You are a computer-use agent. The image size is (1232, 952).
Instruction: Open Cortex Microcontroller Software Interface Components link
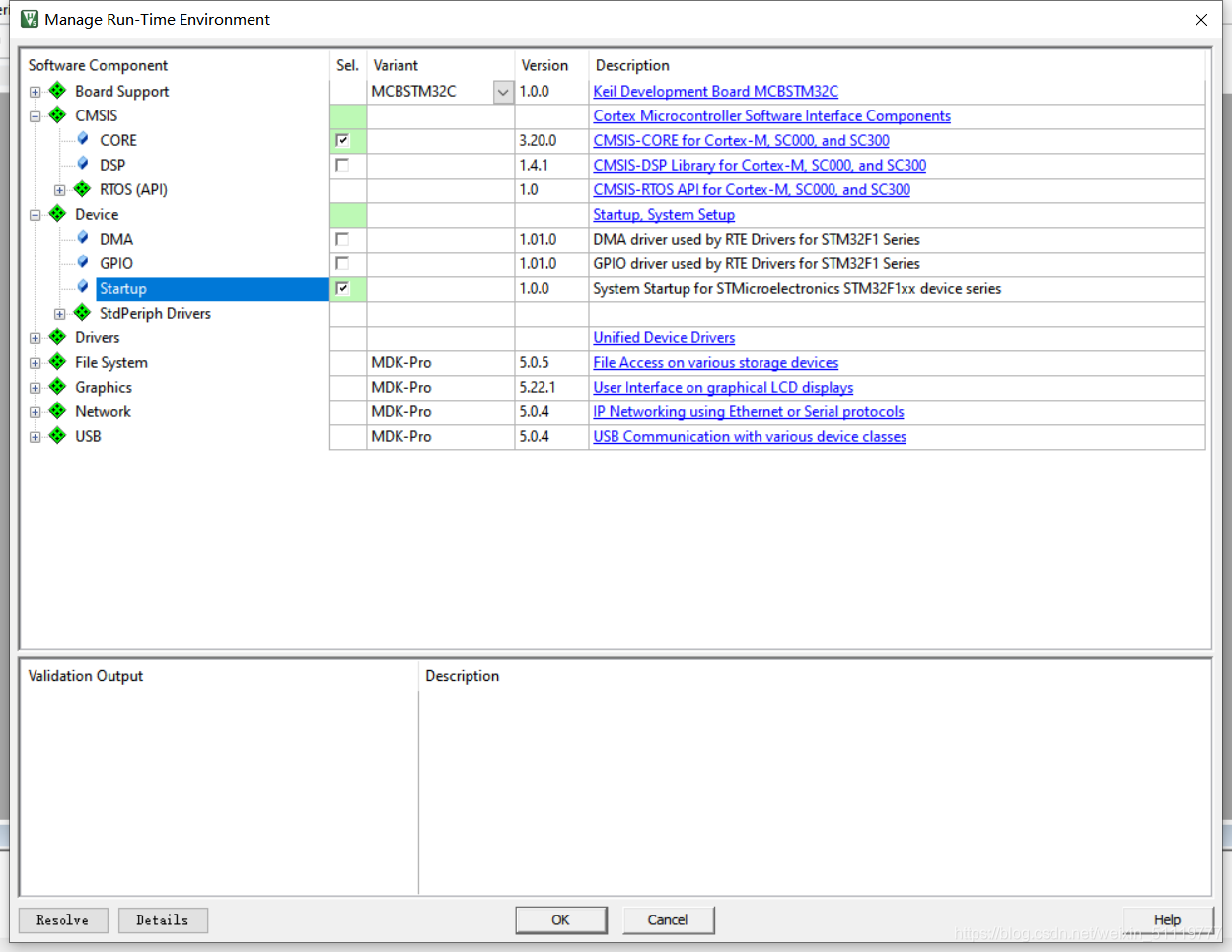pos(771,115)
